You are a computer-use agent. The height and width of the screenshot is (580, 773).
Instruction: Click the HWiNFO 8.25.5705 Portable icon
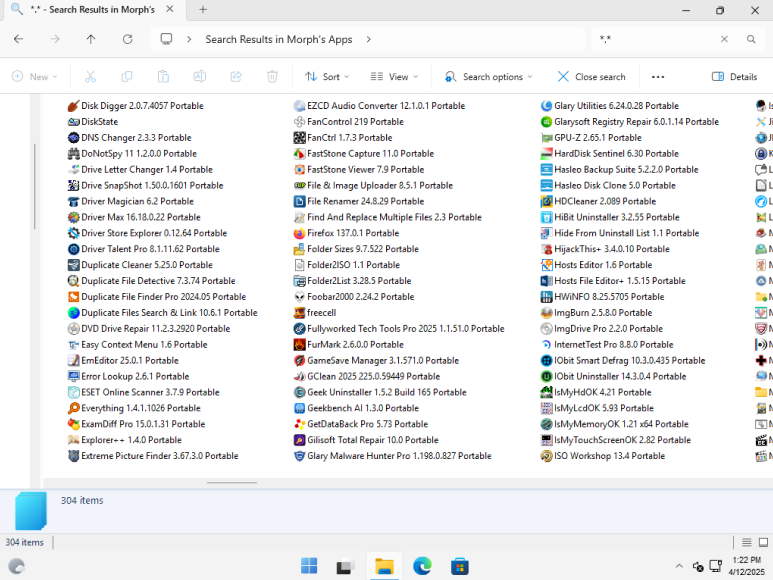click(x=546, y=297)
